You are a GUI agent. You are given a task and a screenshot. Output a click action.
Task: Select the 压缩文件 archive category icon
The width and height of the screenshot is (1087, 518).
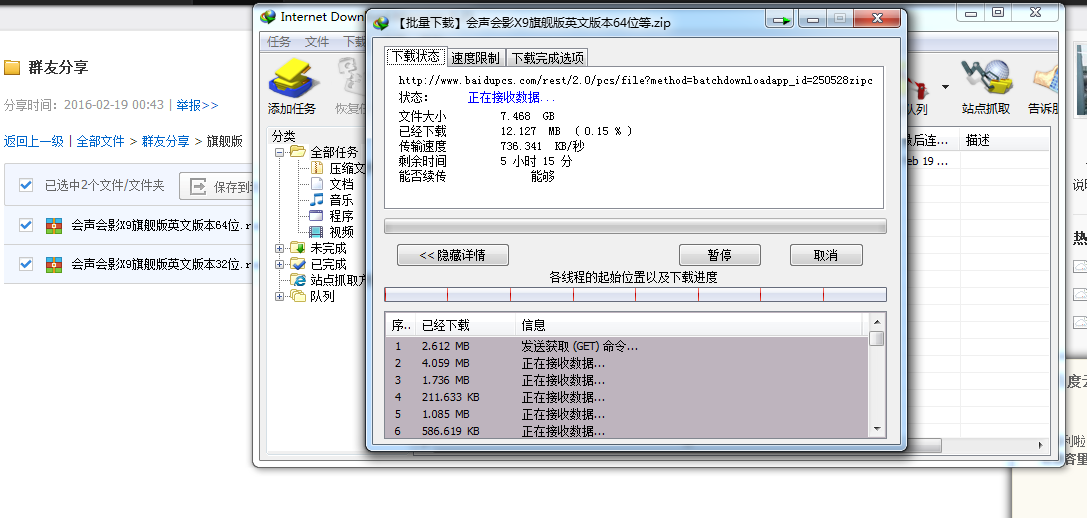click(317, 168)
